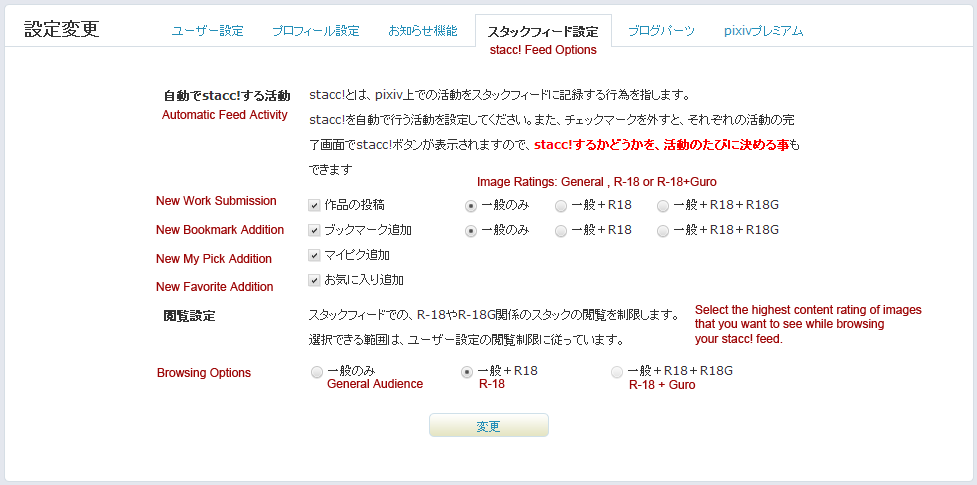Select 一般のみ for New Bookmark Addition
Image resolution: width=977 pixels, height=485 pixels.
[x=471, y=230]
